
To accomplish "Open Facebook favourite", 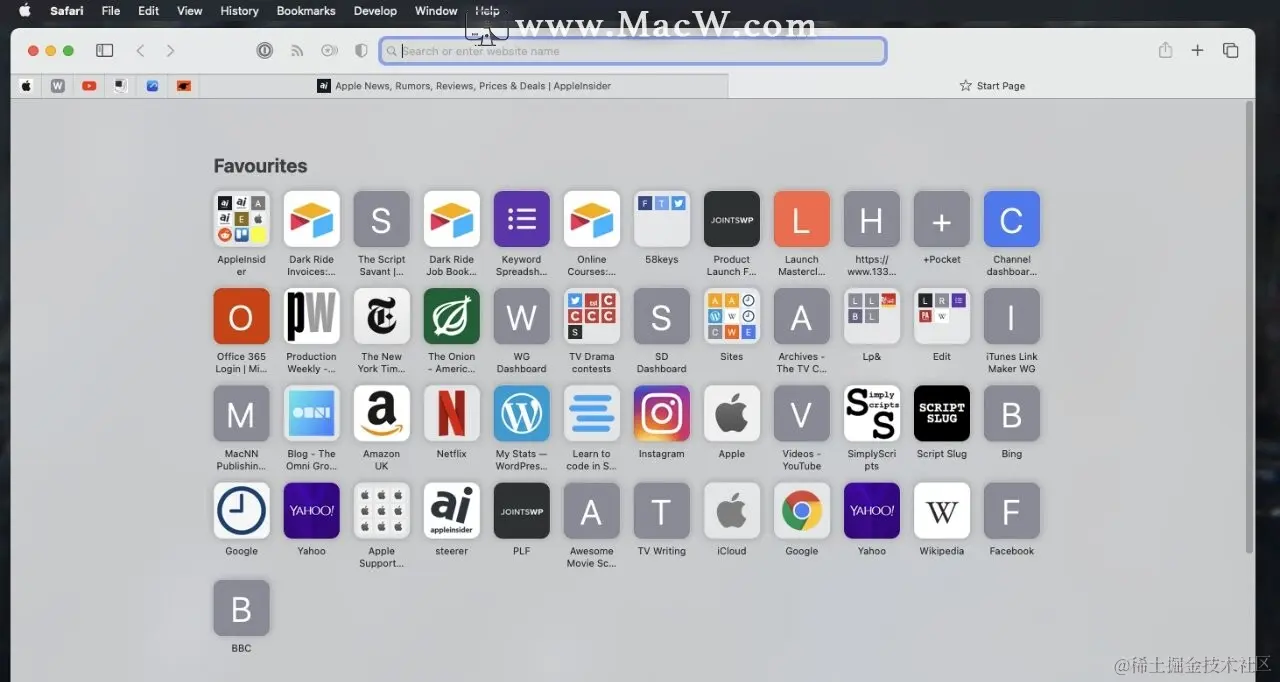I will point(1011,510).
